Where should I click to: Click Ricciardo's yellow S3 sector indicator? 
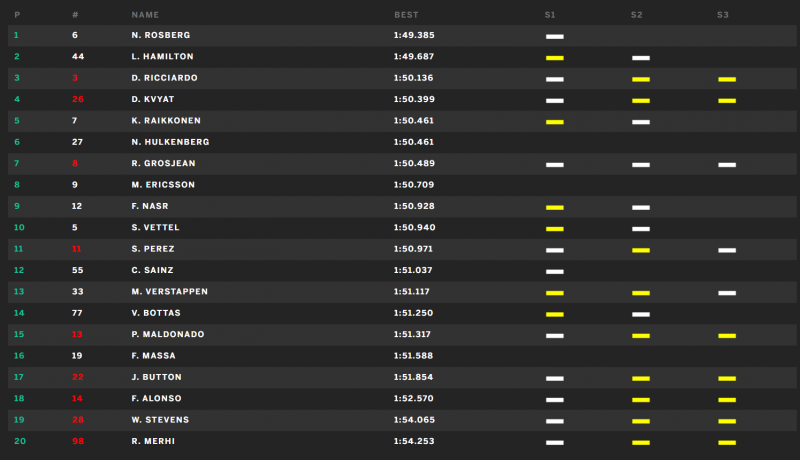[727, 80]
